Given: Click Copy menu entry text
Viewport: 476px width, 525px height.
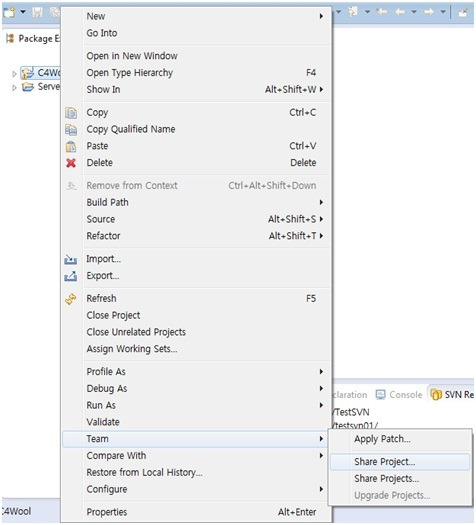Looking at the screenshot, I should 97,112.
